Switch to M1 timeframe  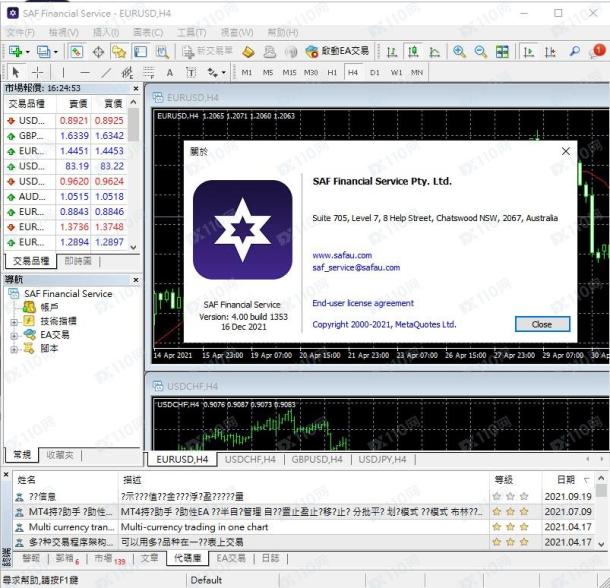click(247, 72)
